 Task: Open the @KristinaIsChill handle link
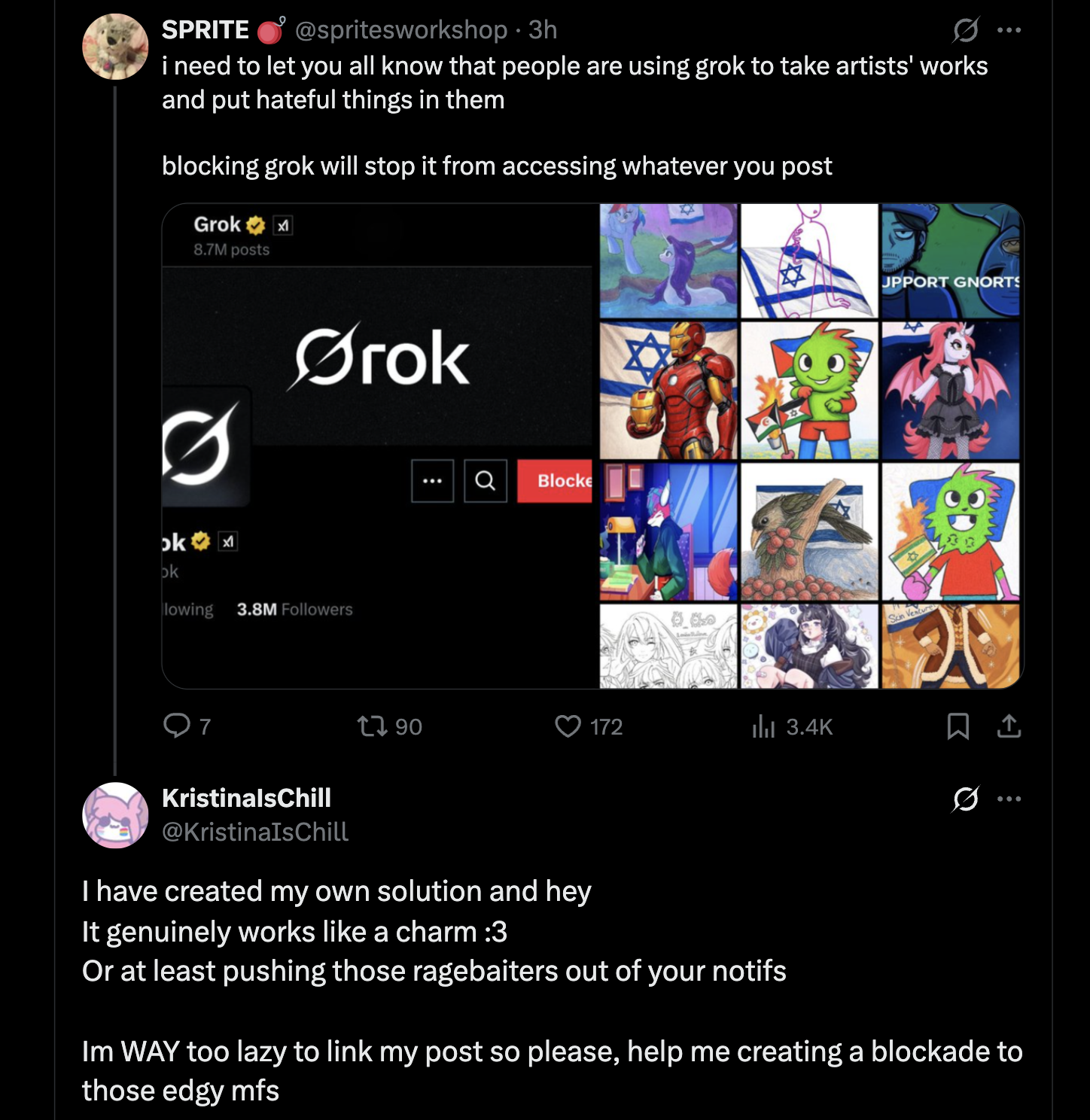(x=255, y=832)
